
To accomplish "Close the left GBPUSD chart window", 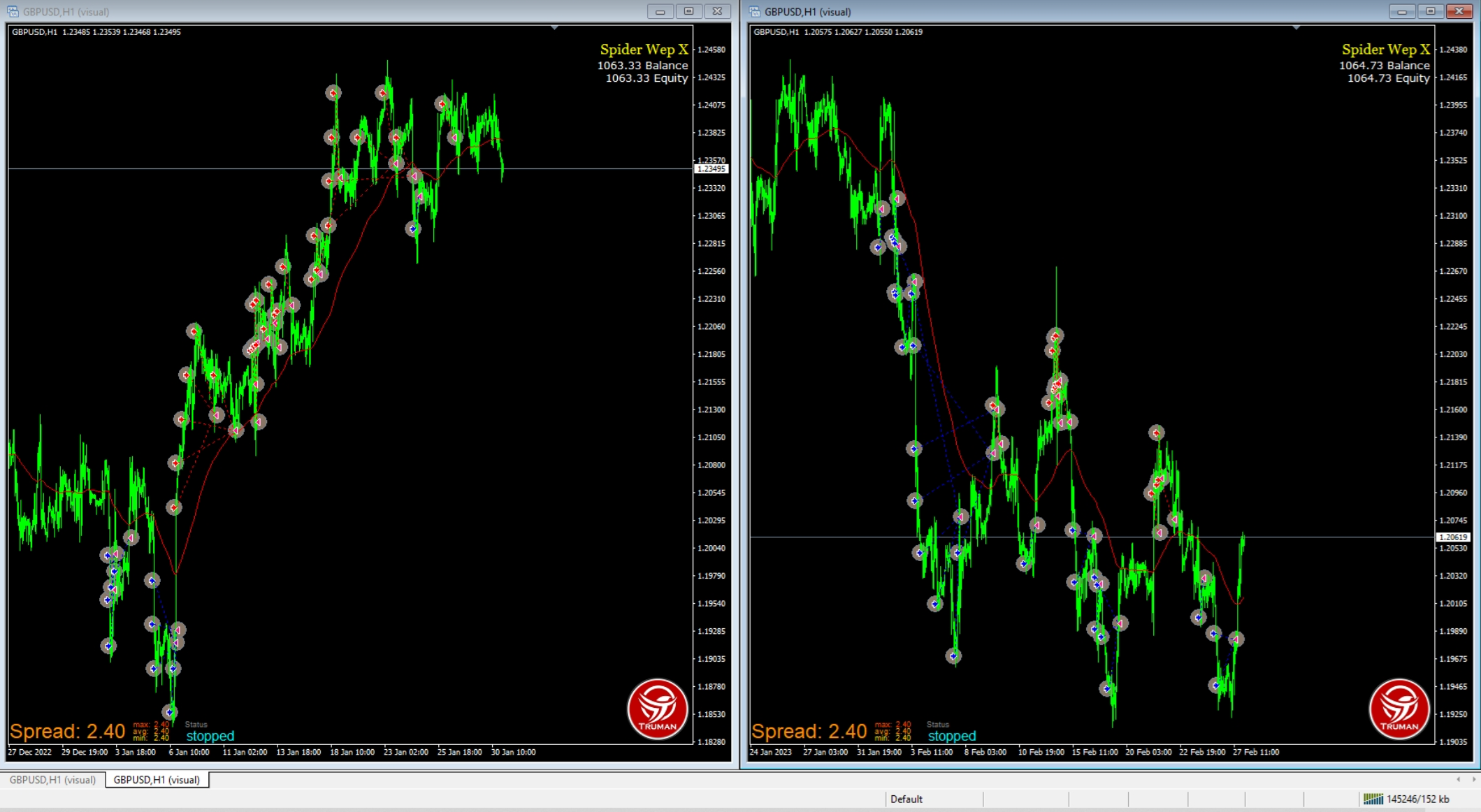I will 717,11.
